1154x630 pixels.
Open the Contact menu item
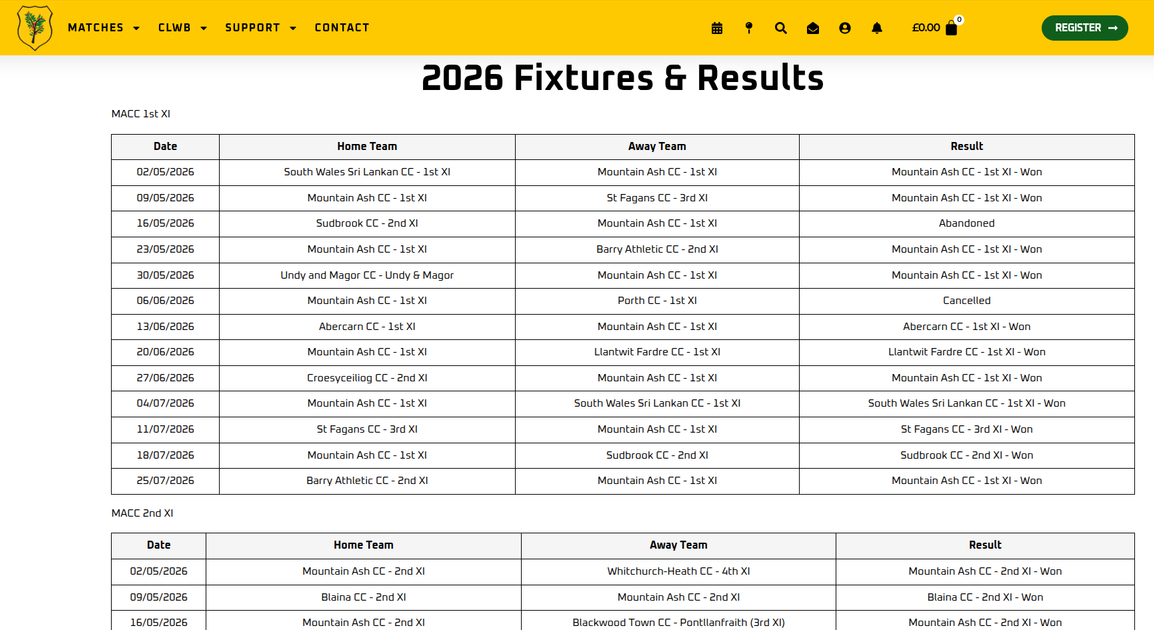pos(342,28)
